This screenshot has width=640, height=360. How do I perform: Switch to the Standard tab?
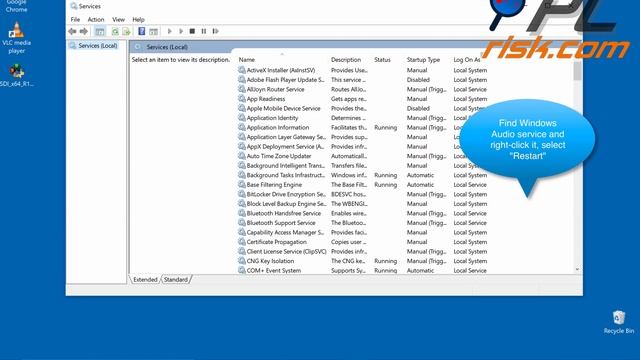[x=176, y=280]
